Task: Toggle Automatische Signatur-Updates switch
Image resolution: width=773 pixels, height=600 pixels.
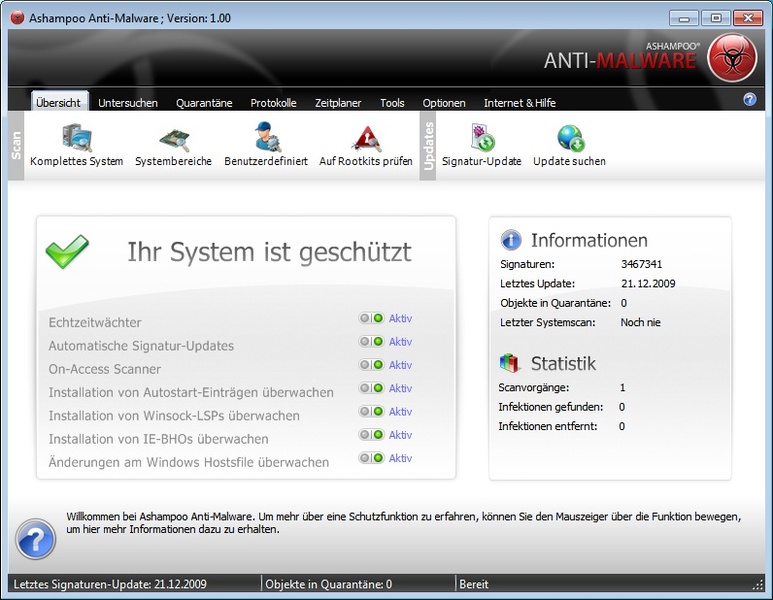Action: [x=371, y=342]
